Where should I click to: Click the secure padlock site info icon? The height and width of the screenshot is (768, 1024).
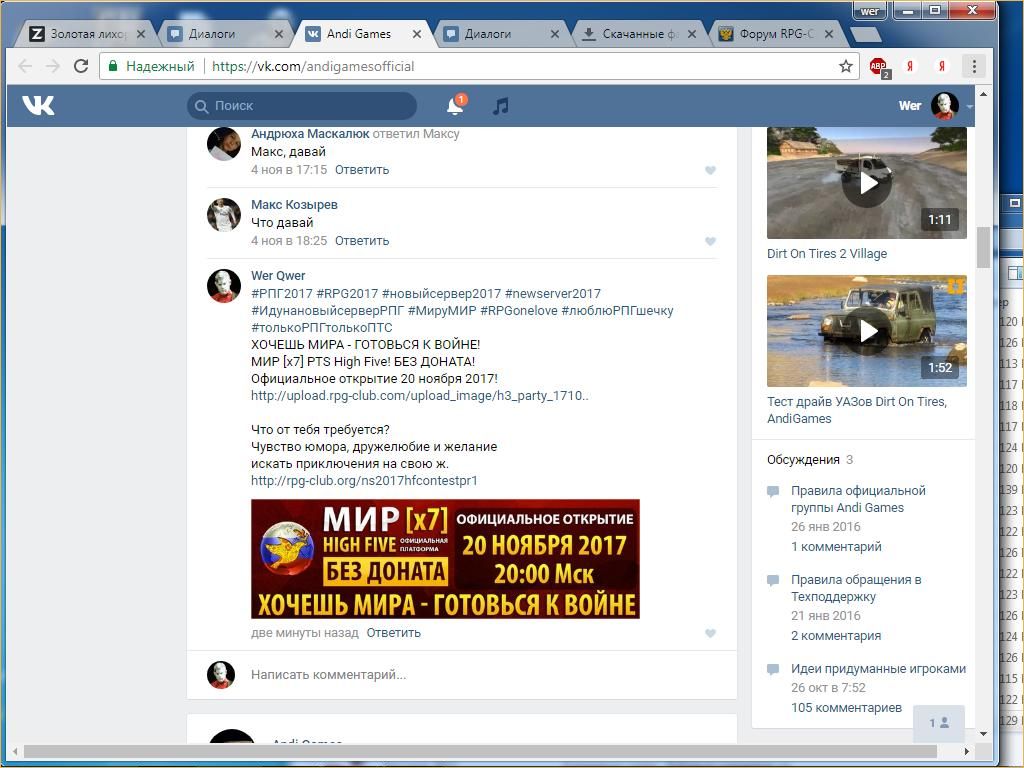tap(113, 66)
